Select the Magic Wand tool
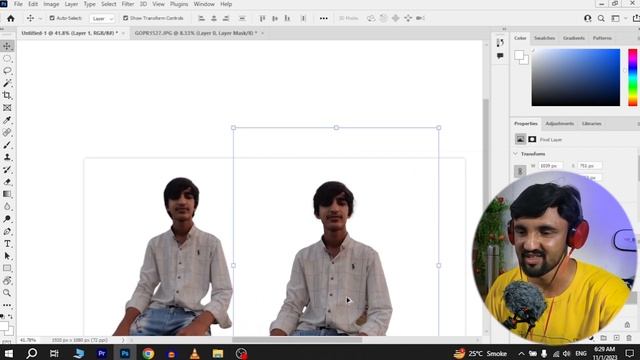 (7, 83)
